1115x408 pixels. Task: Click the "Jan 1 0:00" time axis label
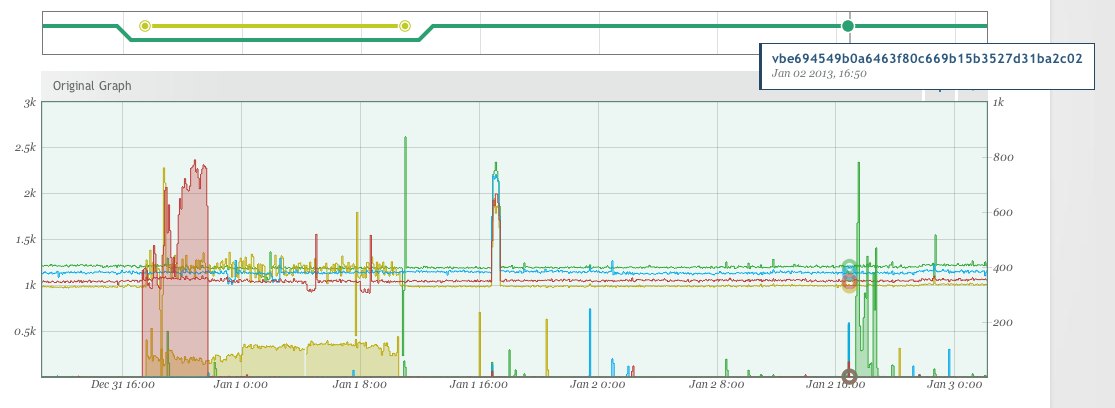241,385
